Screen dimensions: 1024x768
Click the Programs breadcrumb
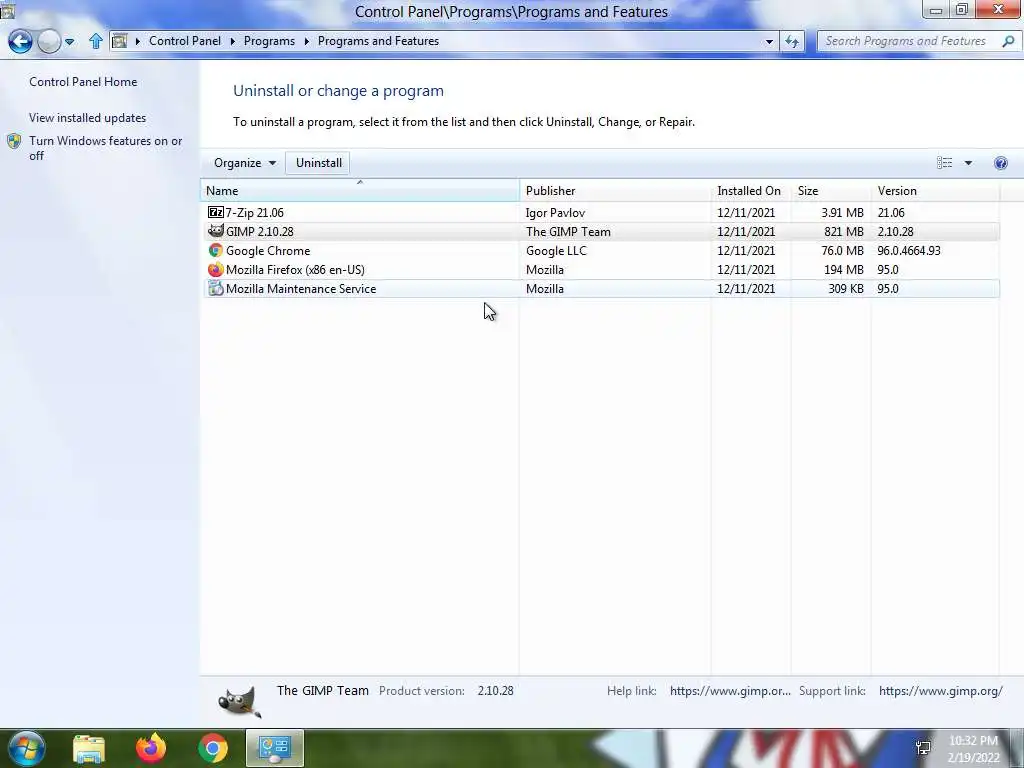(x=269, y=40)
